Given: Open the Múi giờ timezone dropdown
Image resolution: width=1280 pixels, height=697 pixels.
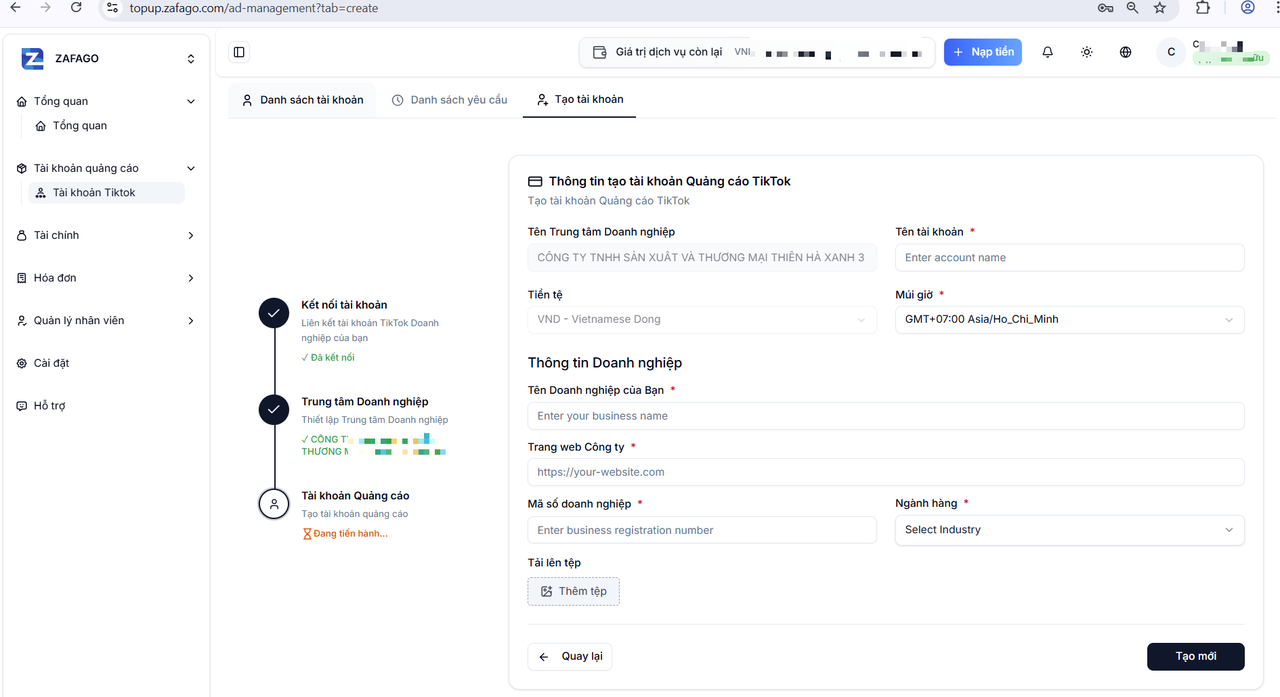Looking at the screenshot, I should tap(1070, 320).
